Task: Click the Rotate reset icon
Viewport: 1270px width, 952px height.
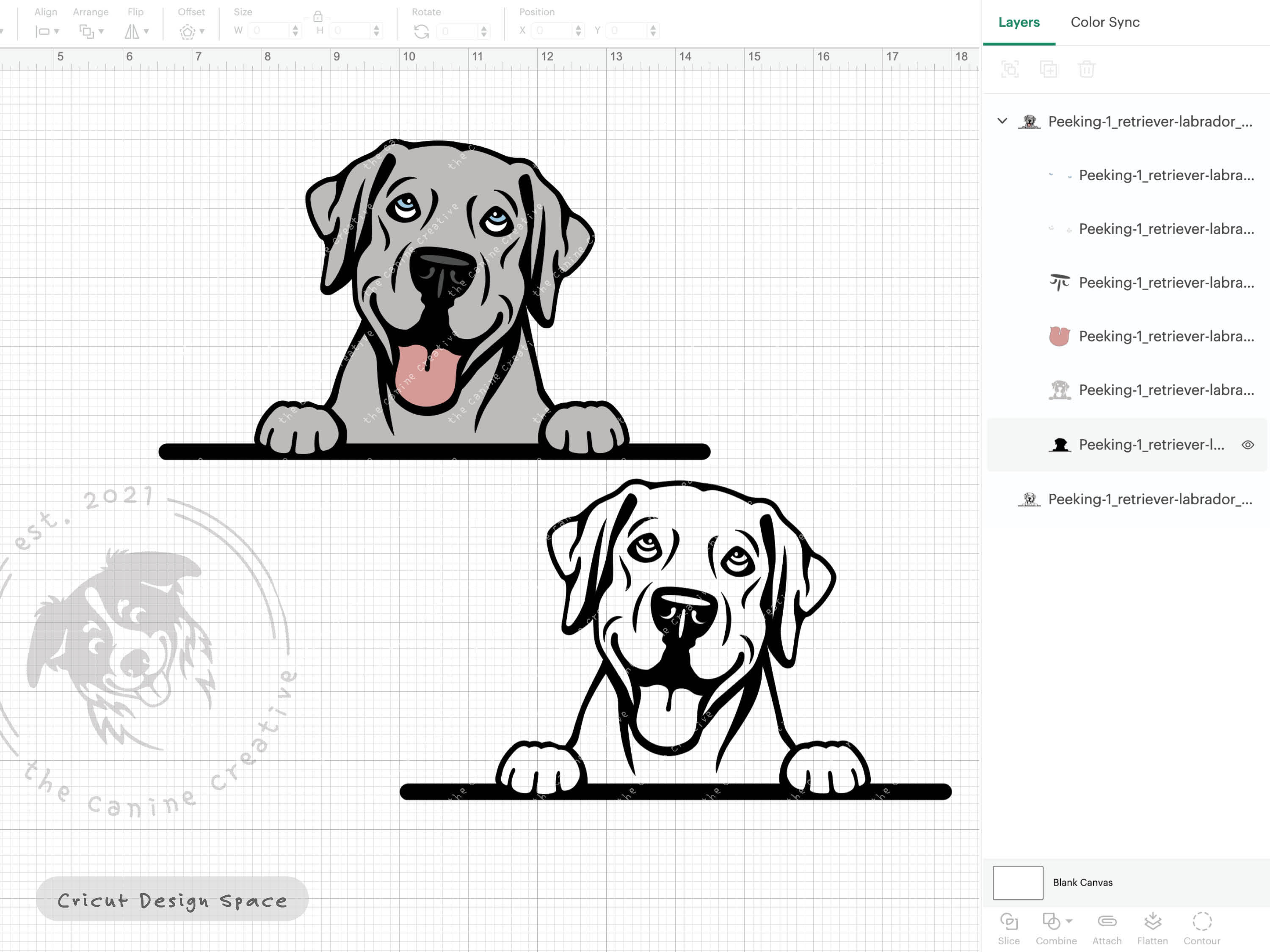Action: pyautogui.click(x=422, y=30)
